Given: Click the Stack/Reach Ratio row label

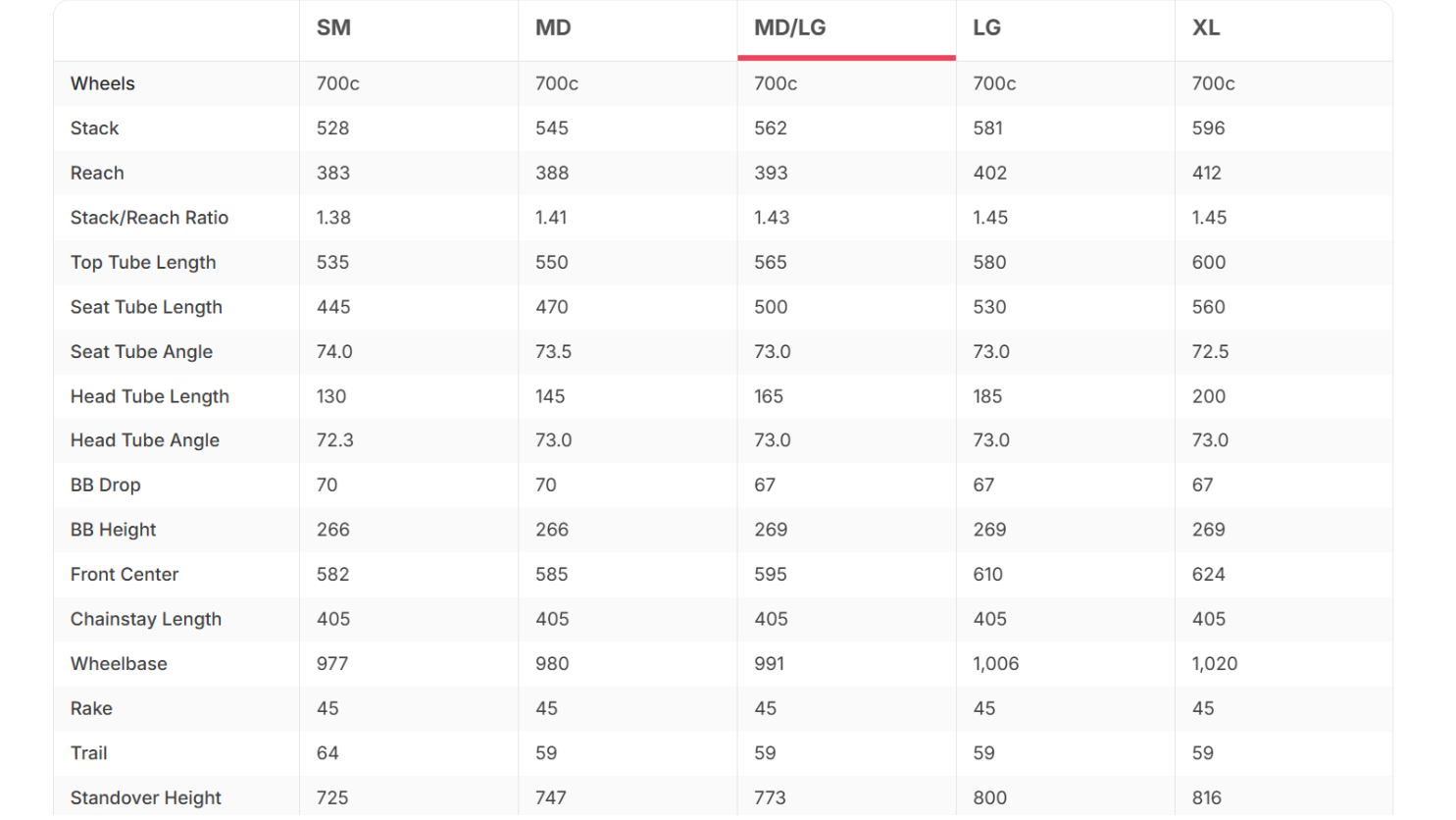Looking at the screenshot, I should pos(149,218).
